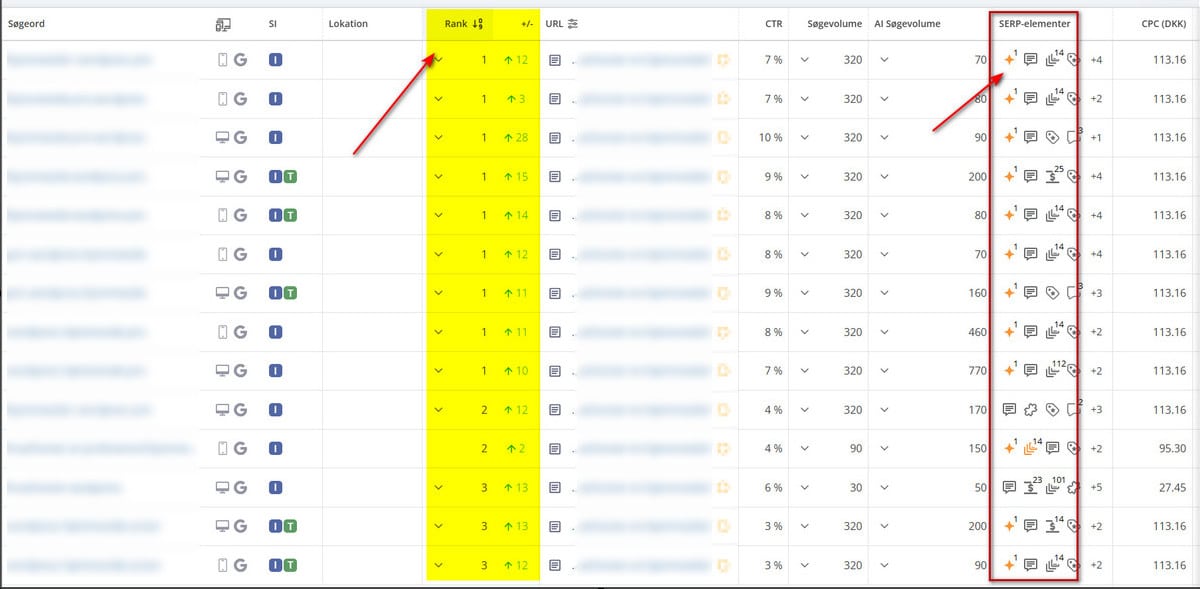Click AI sparkle icon in AI volume 770 row
This screenshot has height=589, width=1200.
click(1009, 371)
